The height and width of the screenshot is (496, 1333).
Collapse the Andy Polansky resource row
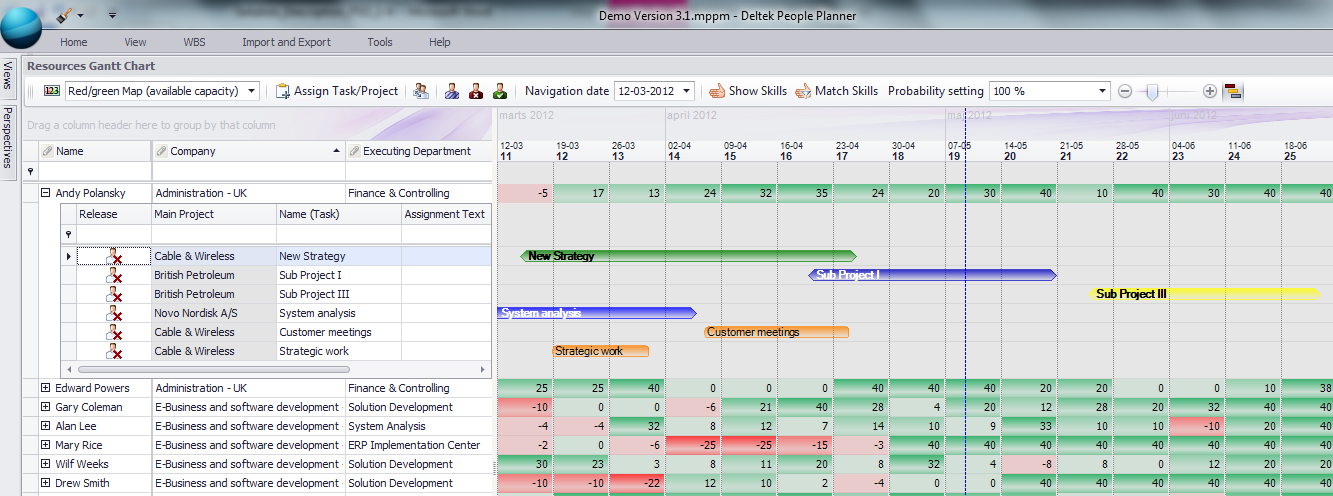pos(45,193)
